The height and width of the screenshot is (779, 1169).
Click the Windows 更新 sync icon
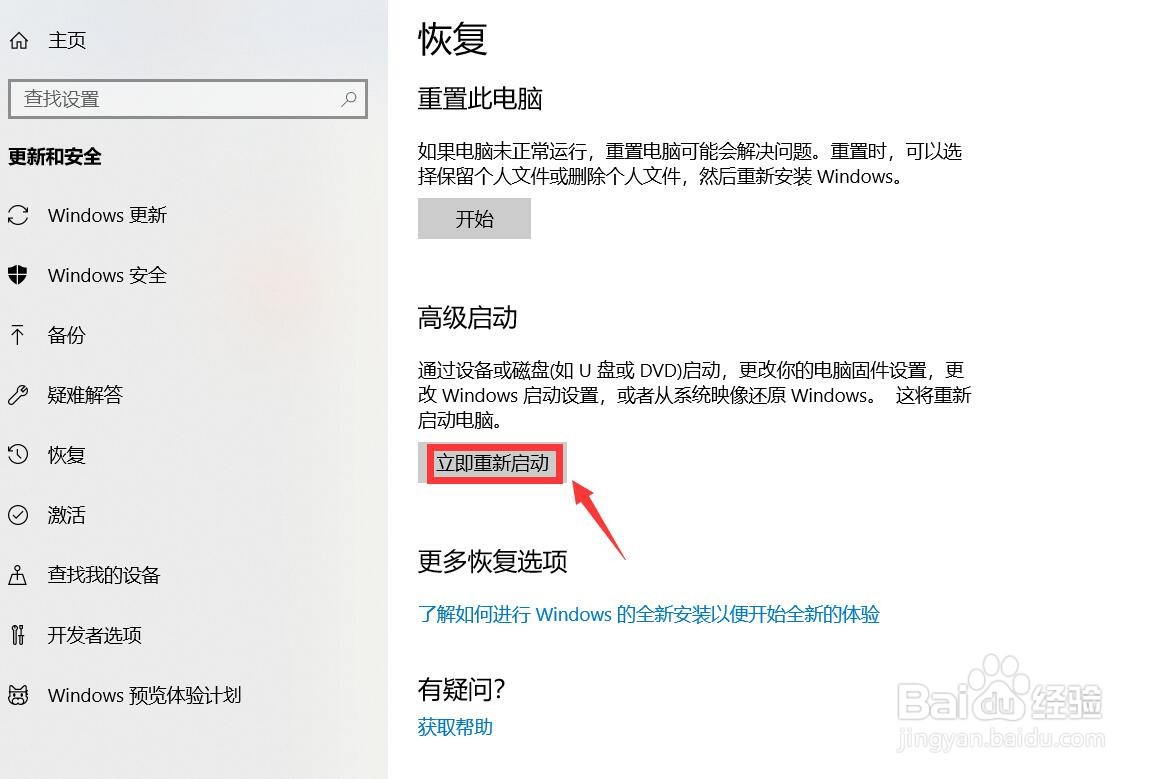pyautogui.click(x=18, y=215)
